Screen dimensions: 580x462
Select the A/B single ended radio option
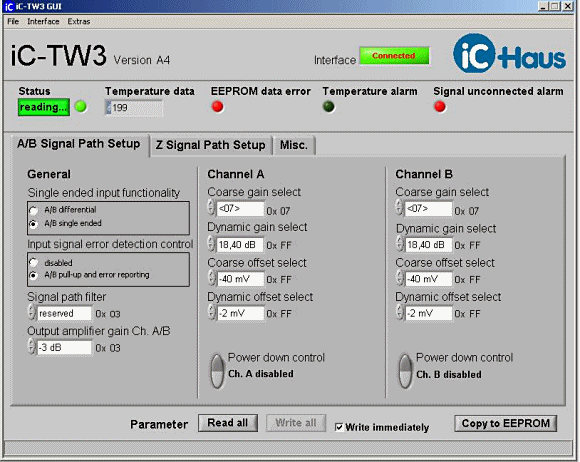tap(34, 224)
